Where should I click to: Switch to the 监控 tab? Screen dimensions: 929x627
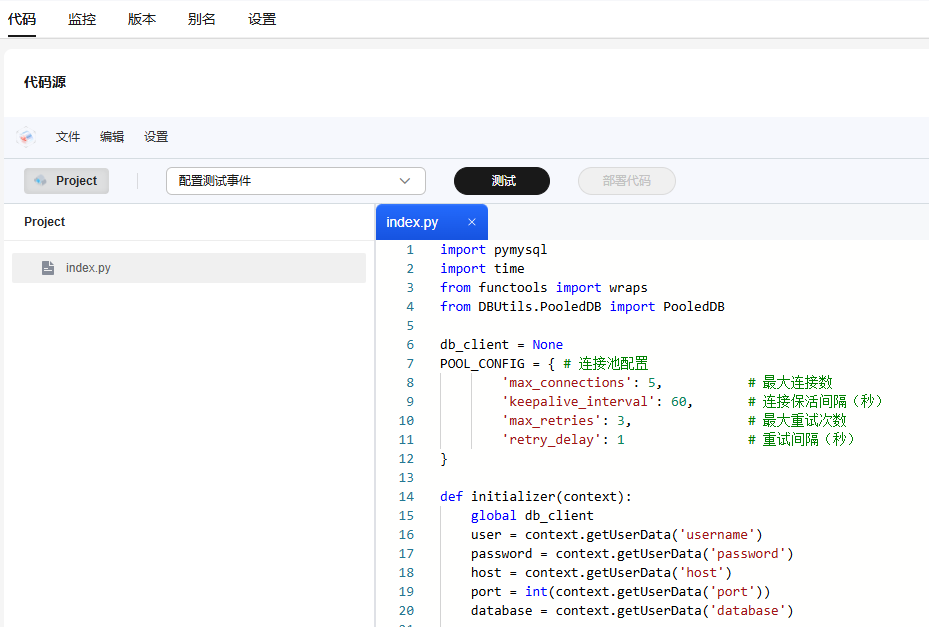click(x=82, y=19)
